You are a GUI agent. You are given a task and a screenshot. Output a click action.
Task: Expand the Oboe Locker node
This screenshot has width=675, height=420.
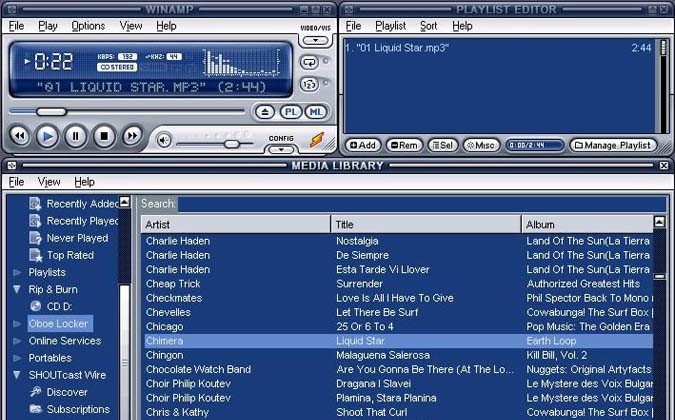[17, 324]
